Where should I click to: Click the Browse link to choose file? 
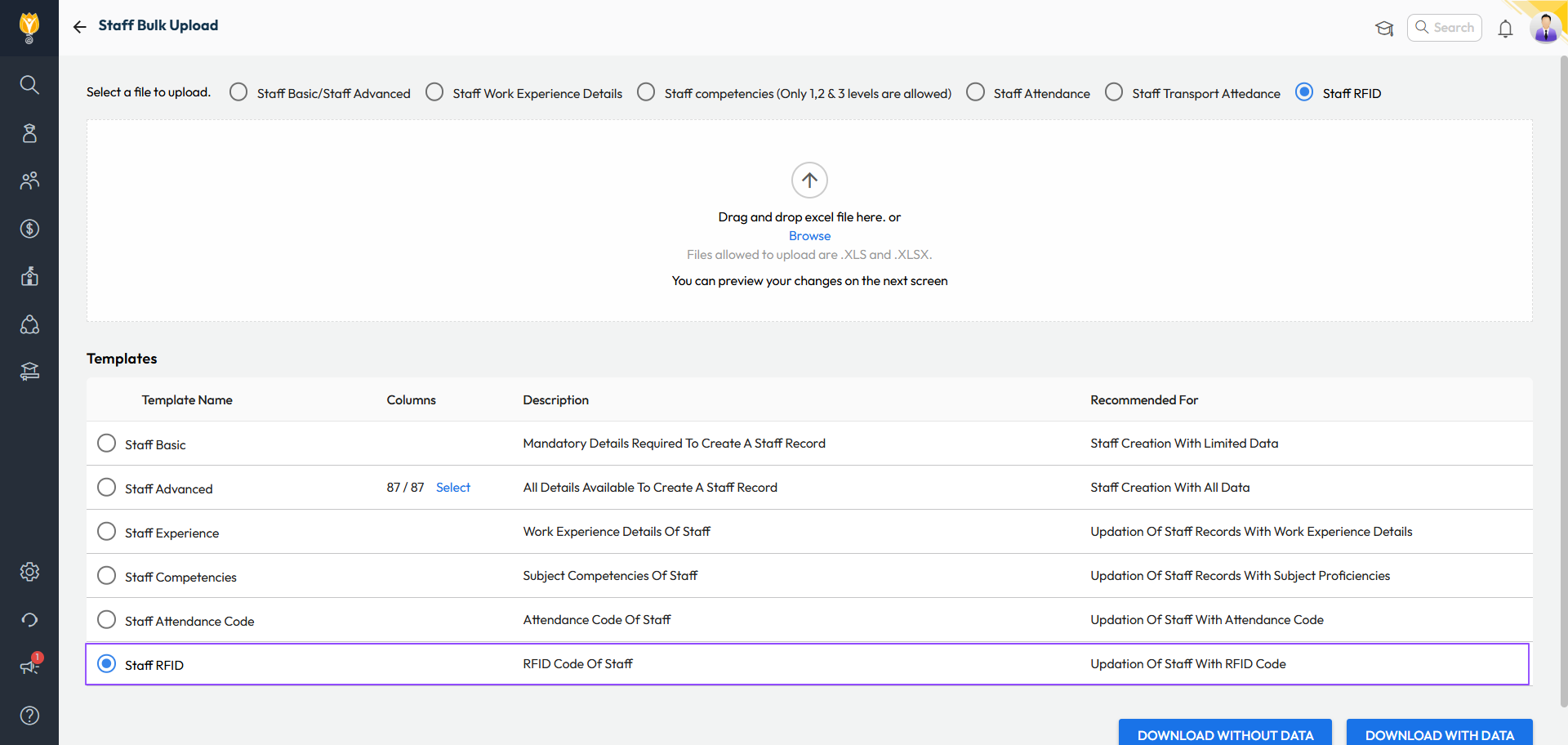click(809, 236)
